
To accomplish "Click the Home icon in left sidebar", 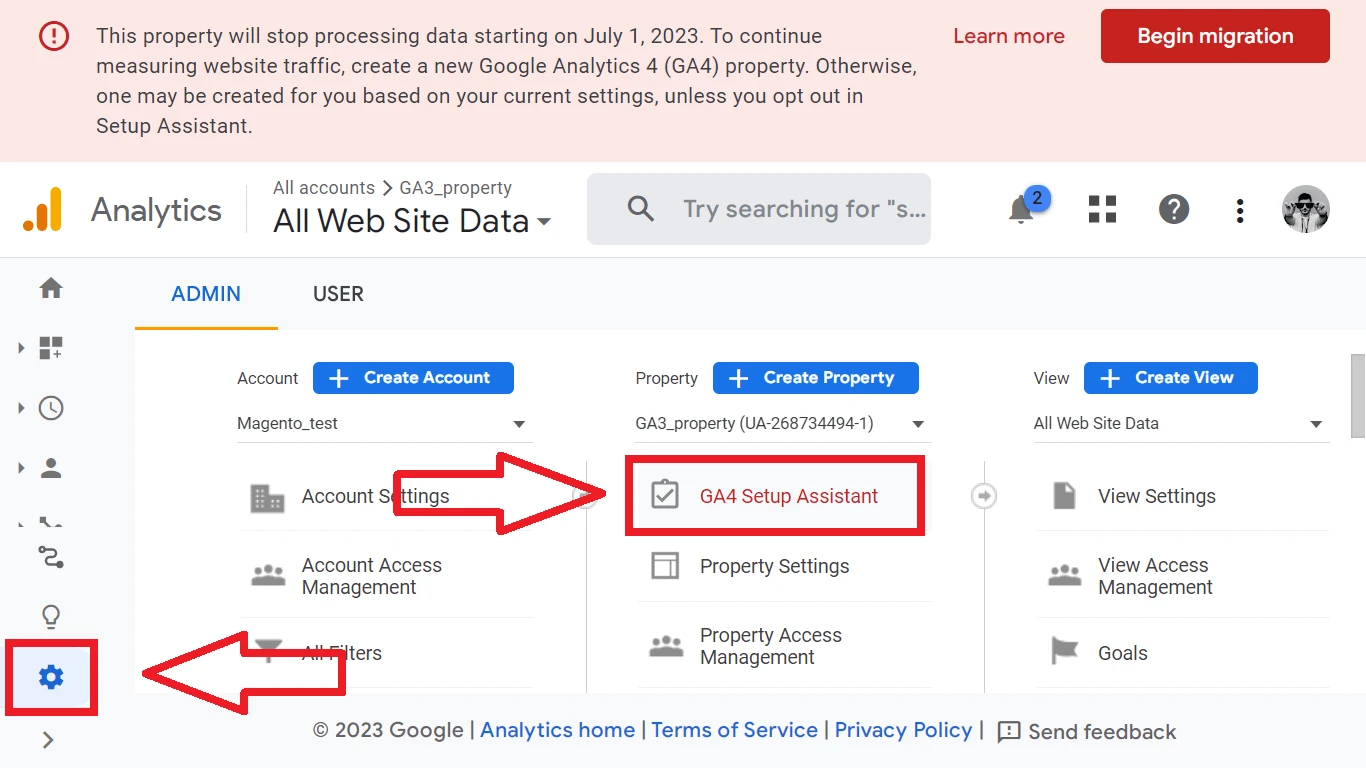I will pos(51,289).
